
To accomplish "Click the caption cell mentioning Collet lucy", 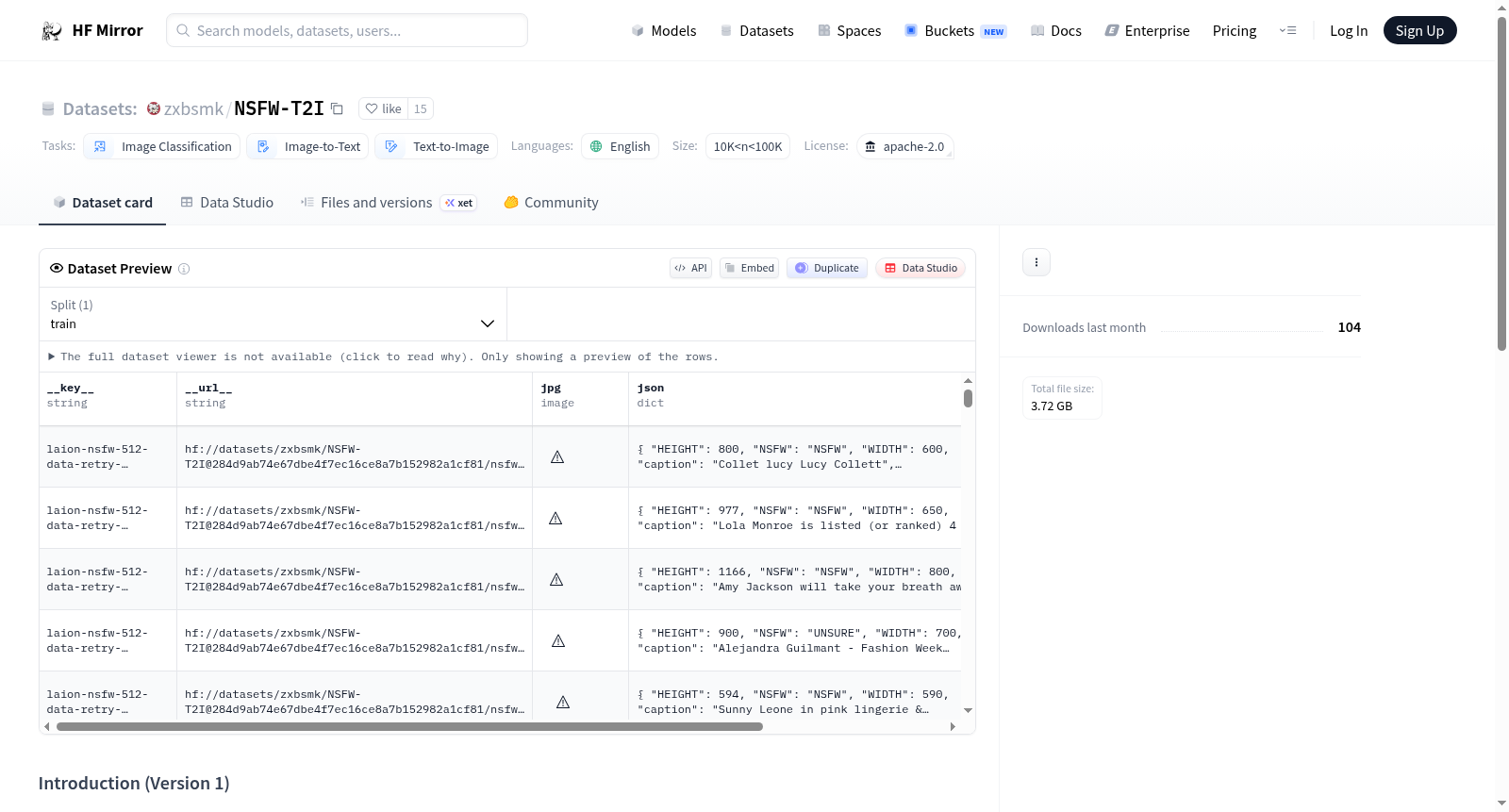I will (795, 457).
